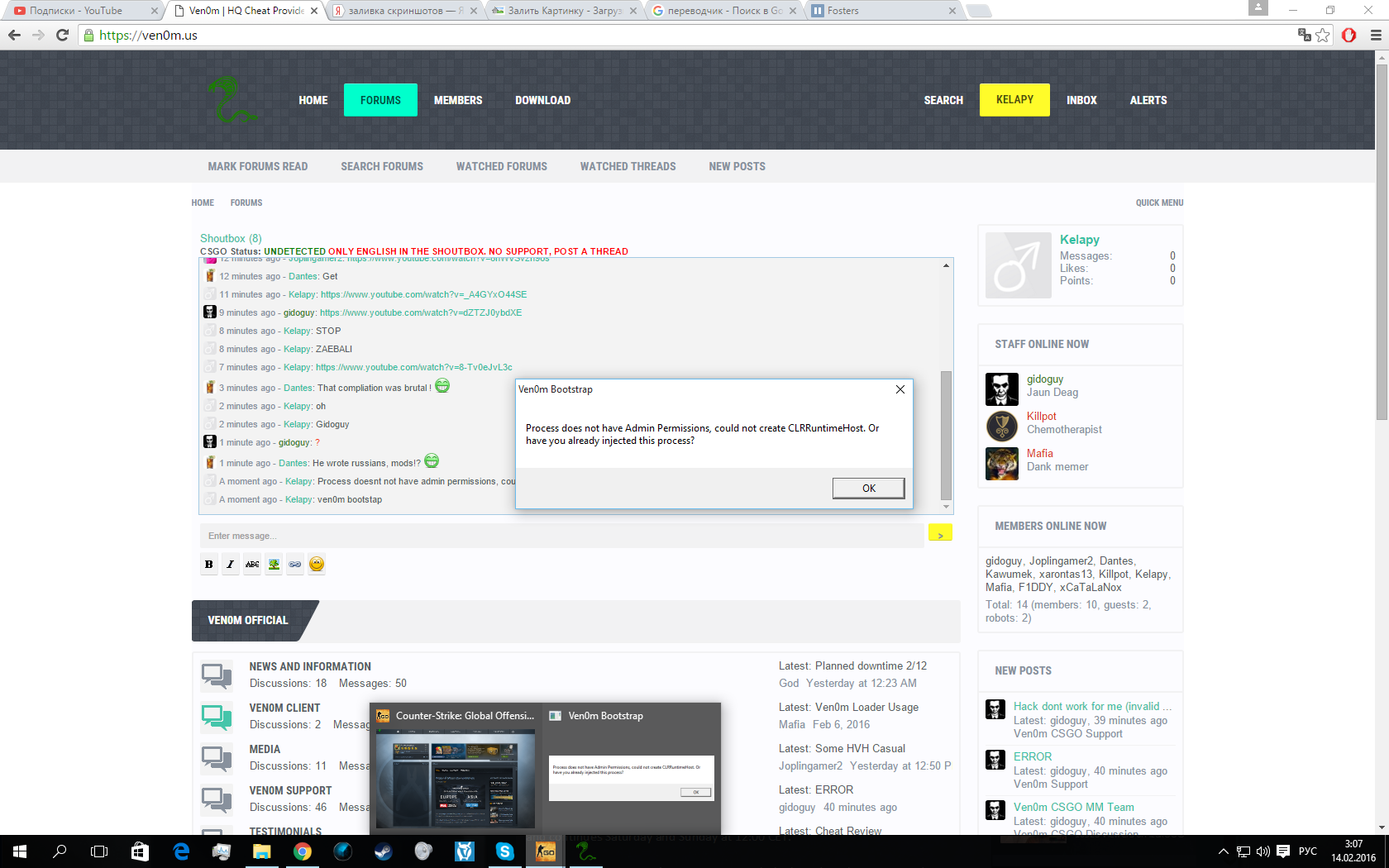Open Steam from the taskbar
Screen dimensions: 1389x868
[383, 851]
